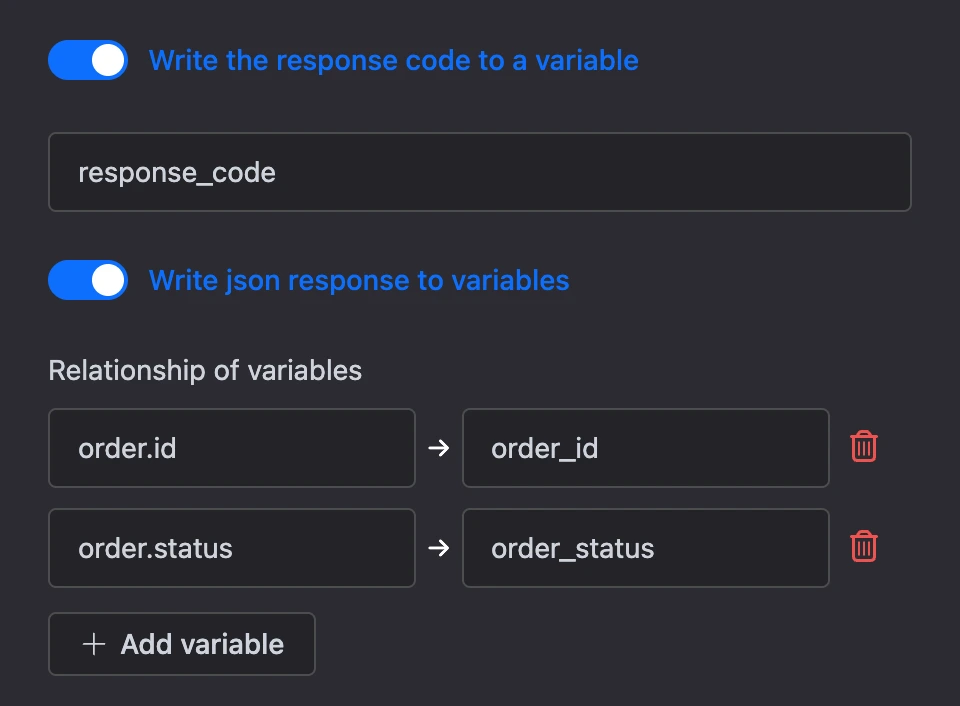This screenshot has width=960, height=706.
Task: Delete the order.id variable mapping row
Action: click(x=863, y=446)
